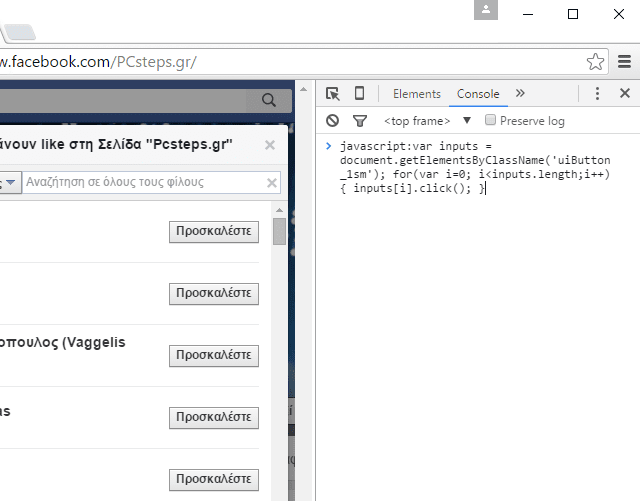This screenshot has width=640, height=501.
Task: Open the friend filter dropdown arrow
Action: [x=11, y=182]
